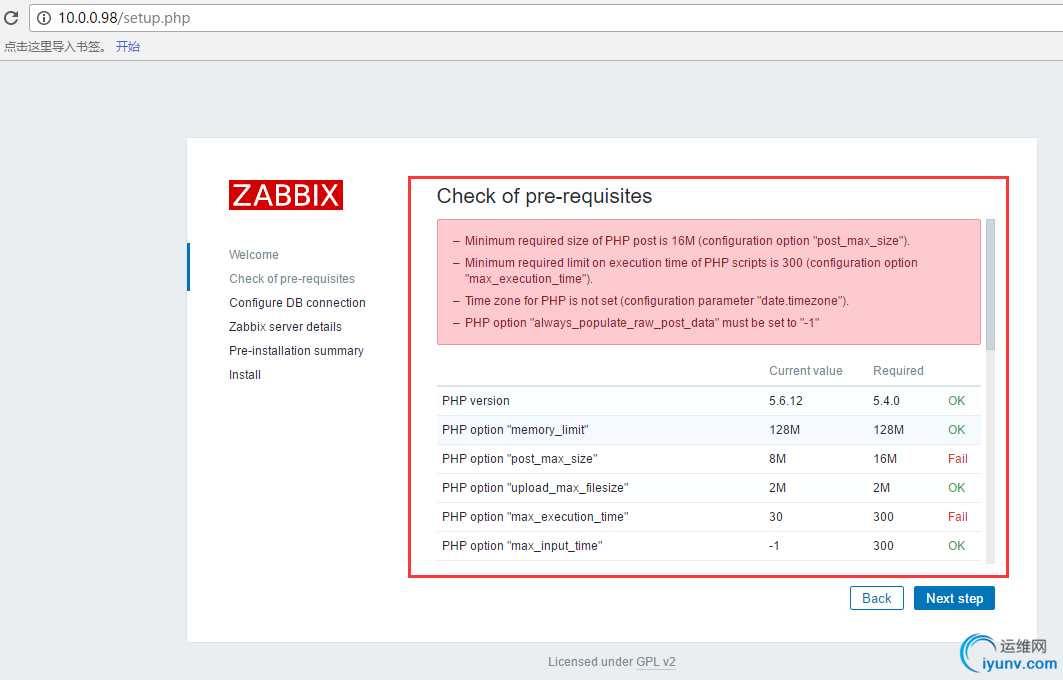Click the ZABBIX logo
The image size is (1063, 680).
[x=286, y=195]
